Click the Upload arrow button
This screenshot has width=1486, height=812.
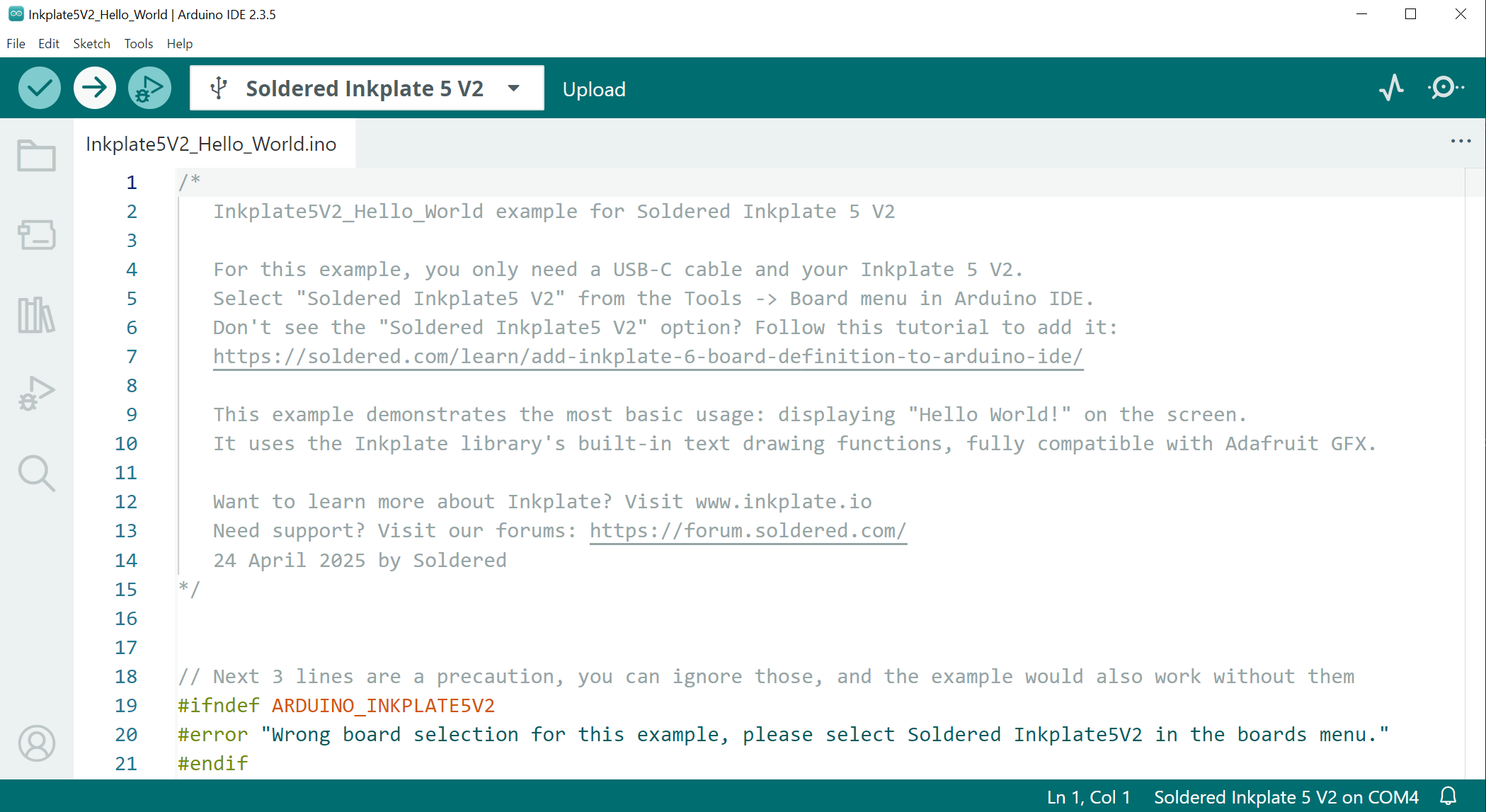coord(95,88)
